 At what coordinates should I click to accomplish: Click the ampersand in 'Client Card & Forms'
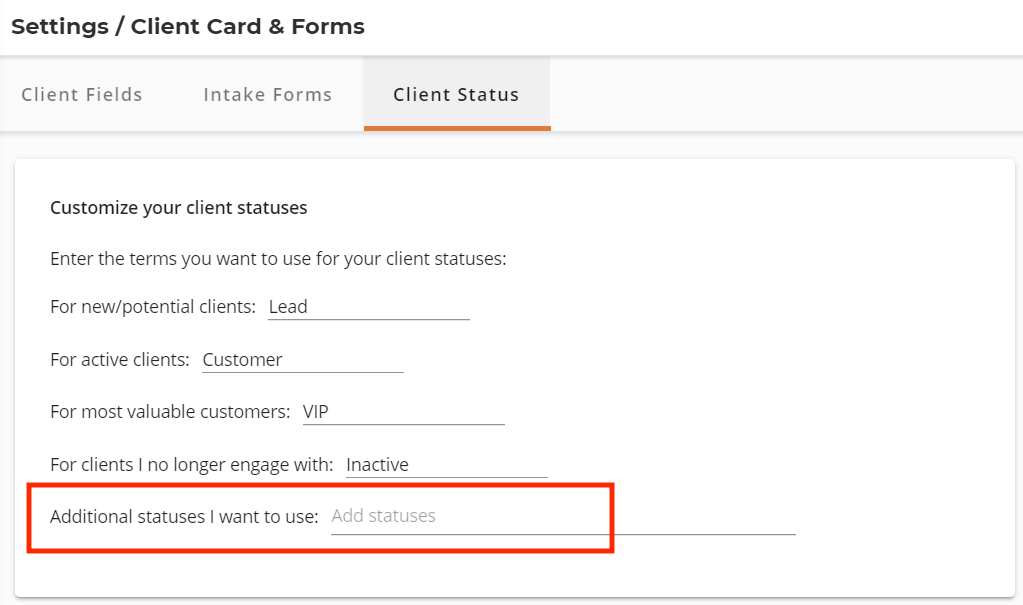[x=276, y=27]
